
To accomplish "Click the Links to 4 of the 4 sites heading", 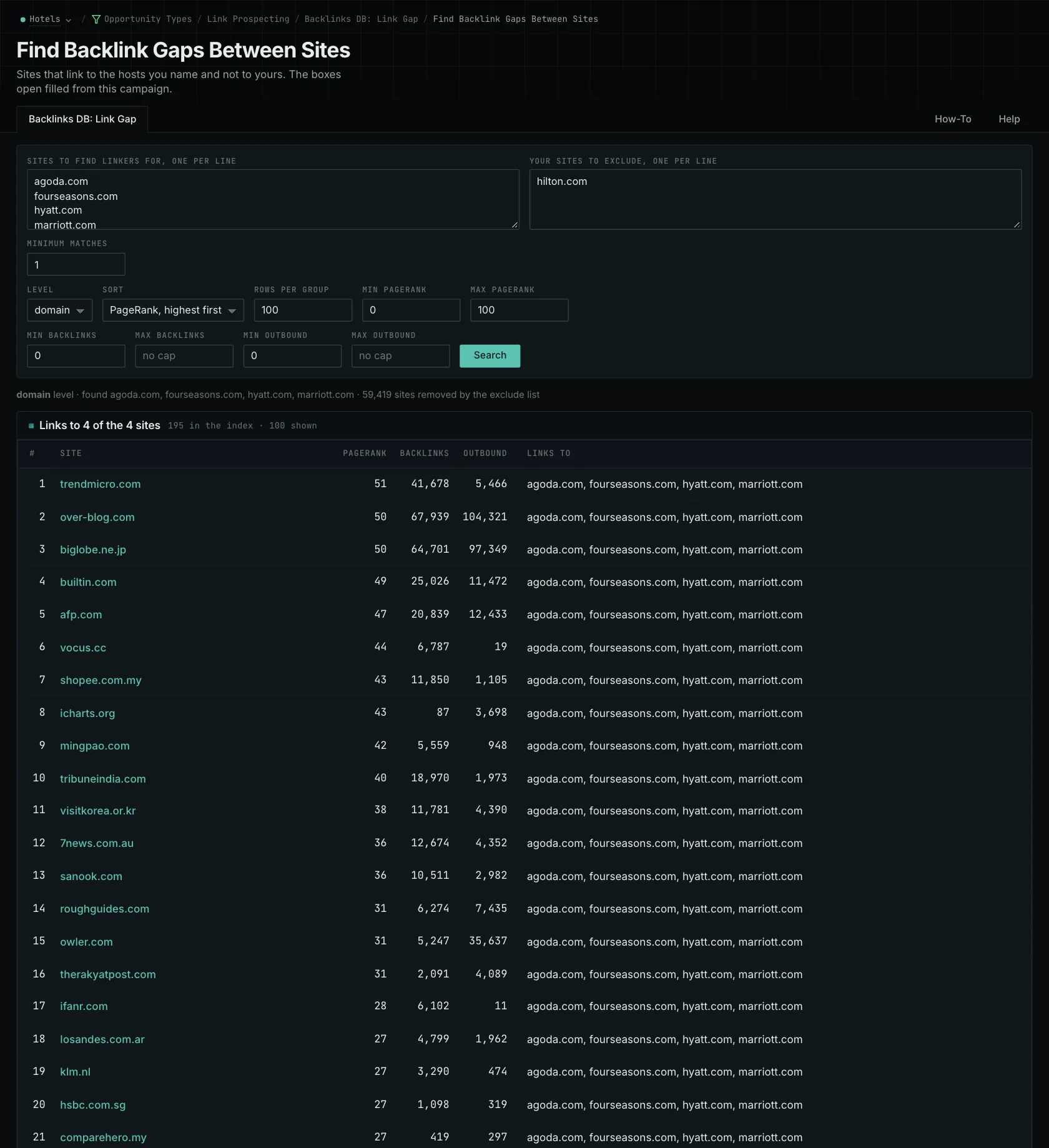I will [100, 425].
